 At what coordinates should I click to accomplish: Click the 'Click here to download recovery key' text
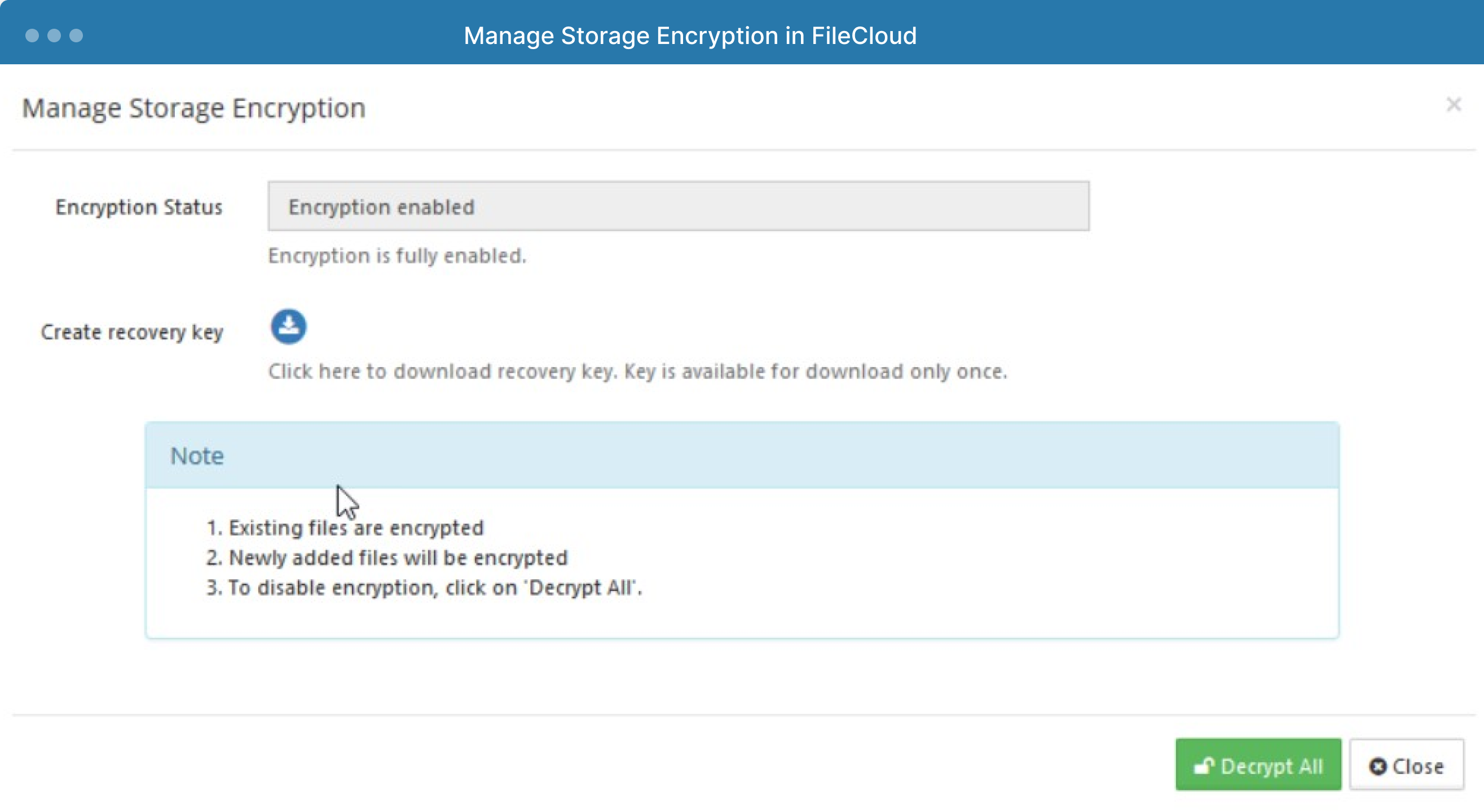click(638, 372)
